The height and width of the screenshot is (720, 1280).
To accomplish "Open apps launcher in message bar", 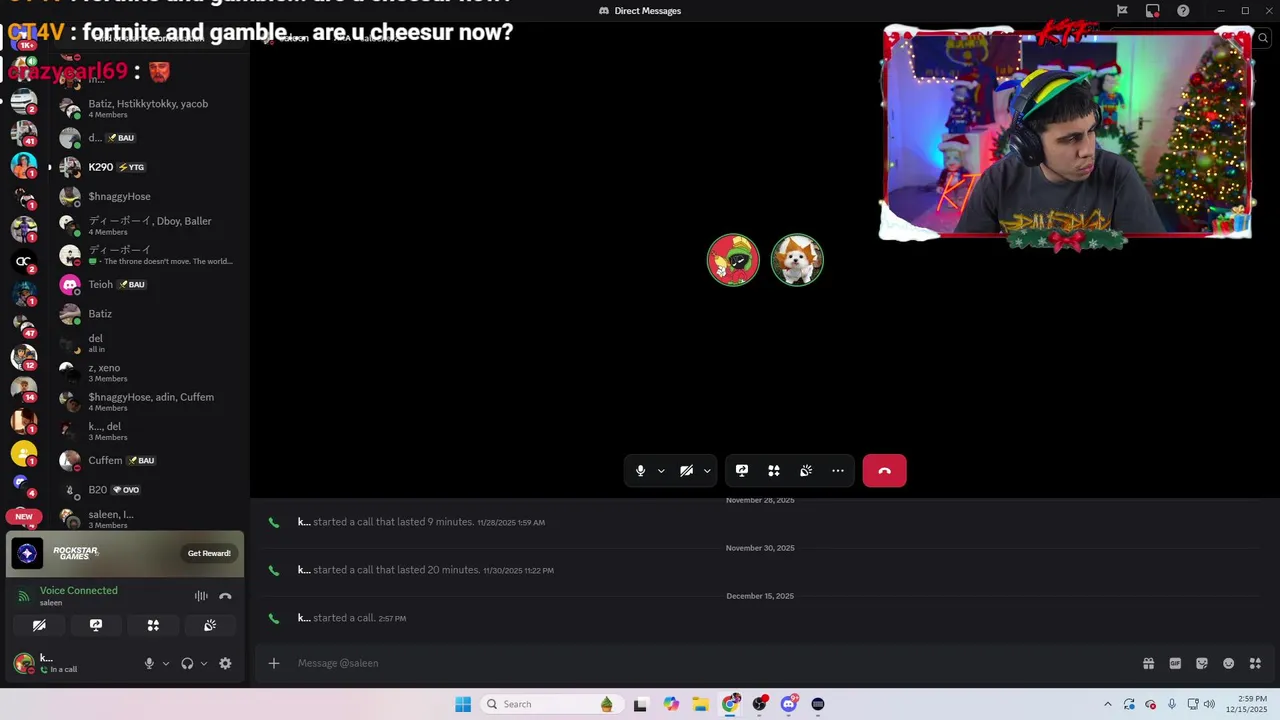I will click(1255, 663).
